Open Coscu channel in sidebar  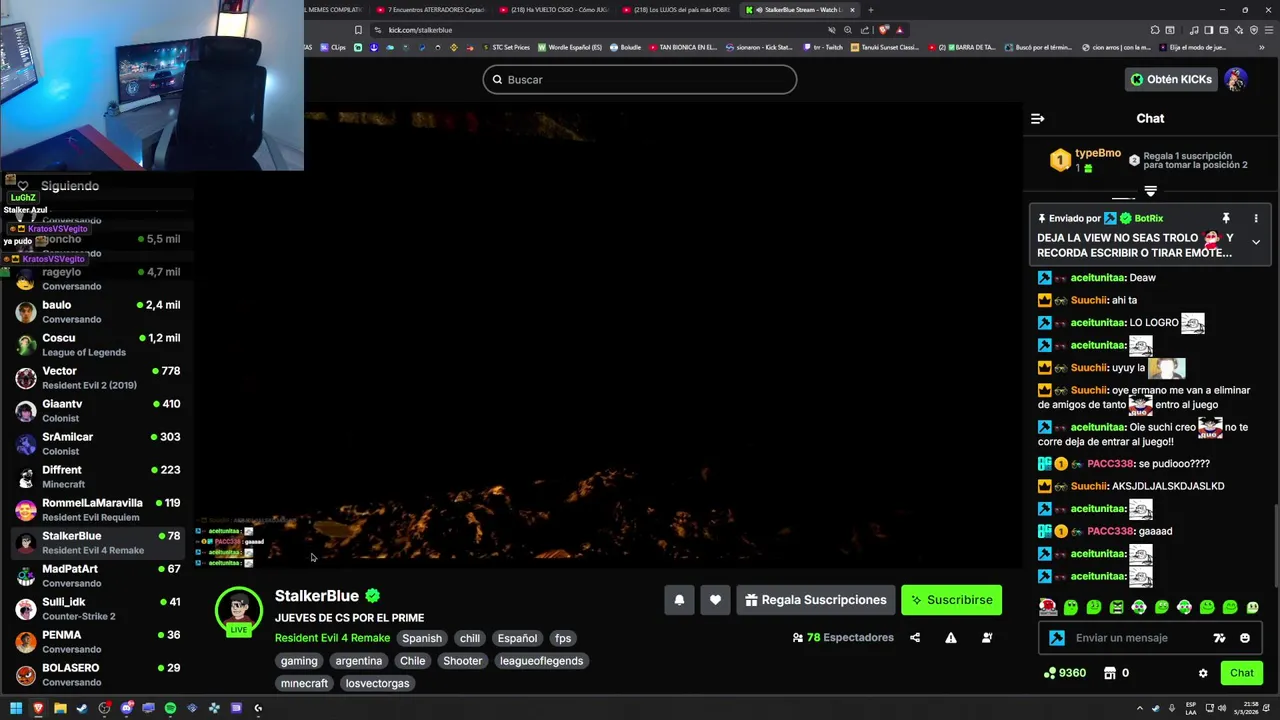click(x=97, y=345)
